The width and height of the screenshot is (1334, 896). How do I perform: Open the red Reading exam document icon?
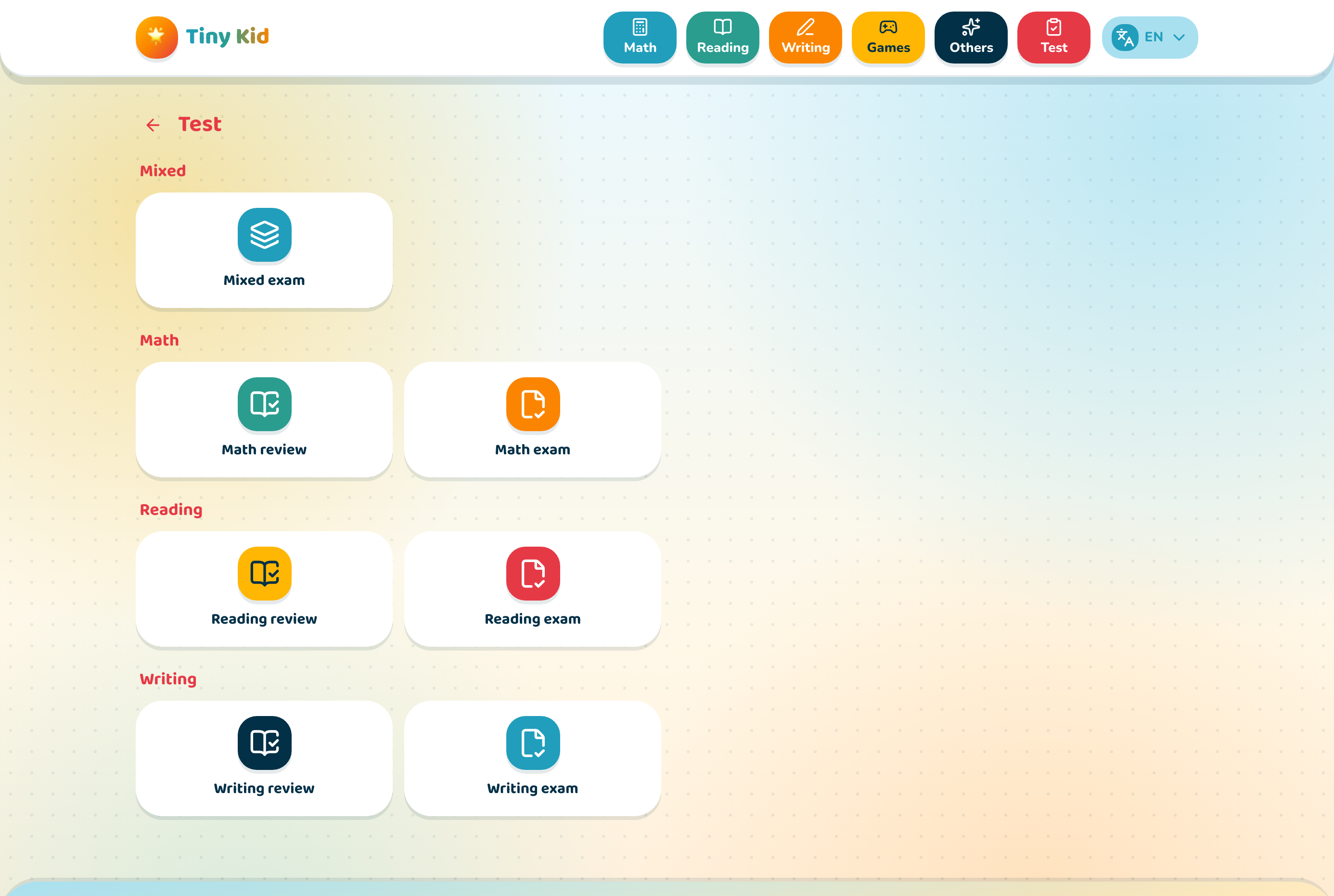click(533, 573)
